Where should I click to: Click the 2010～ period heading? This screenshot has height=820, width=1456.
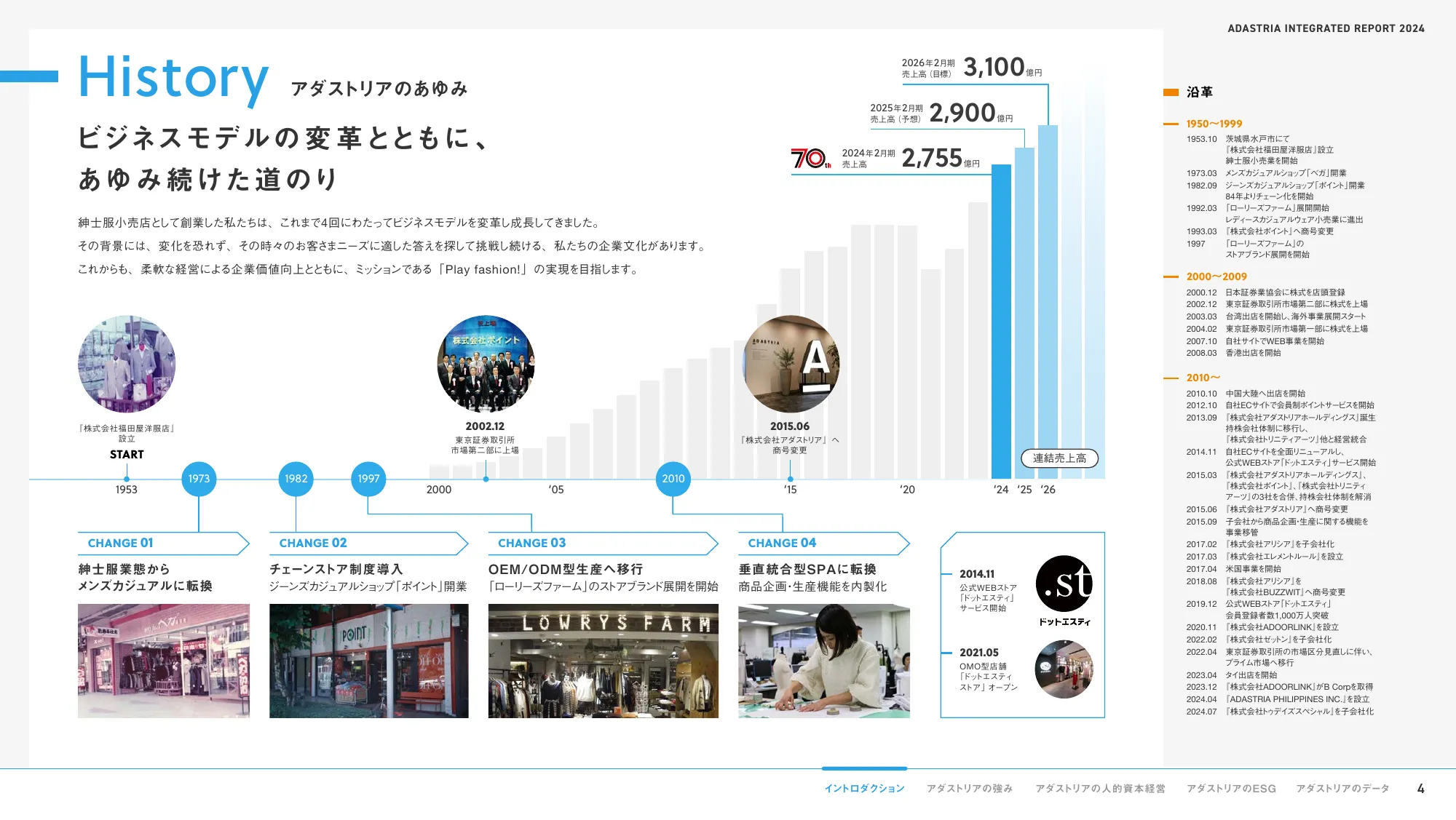pyautogui.click(x=1203, y=378)
